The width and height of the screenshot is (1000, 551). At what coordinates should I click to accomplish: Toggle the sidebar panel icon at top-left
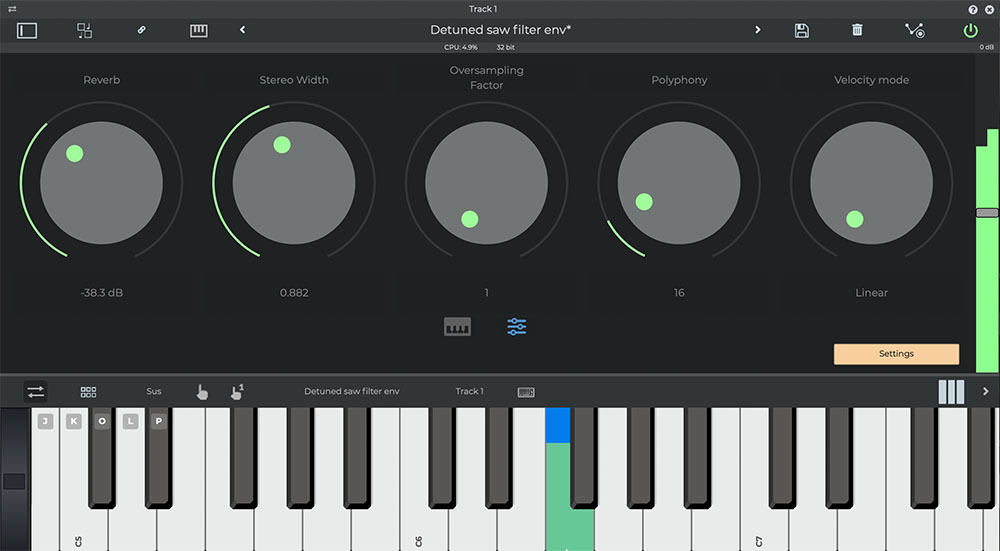pyautogui.click(x=27, y=30)
